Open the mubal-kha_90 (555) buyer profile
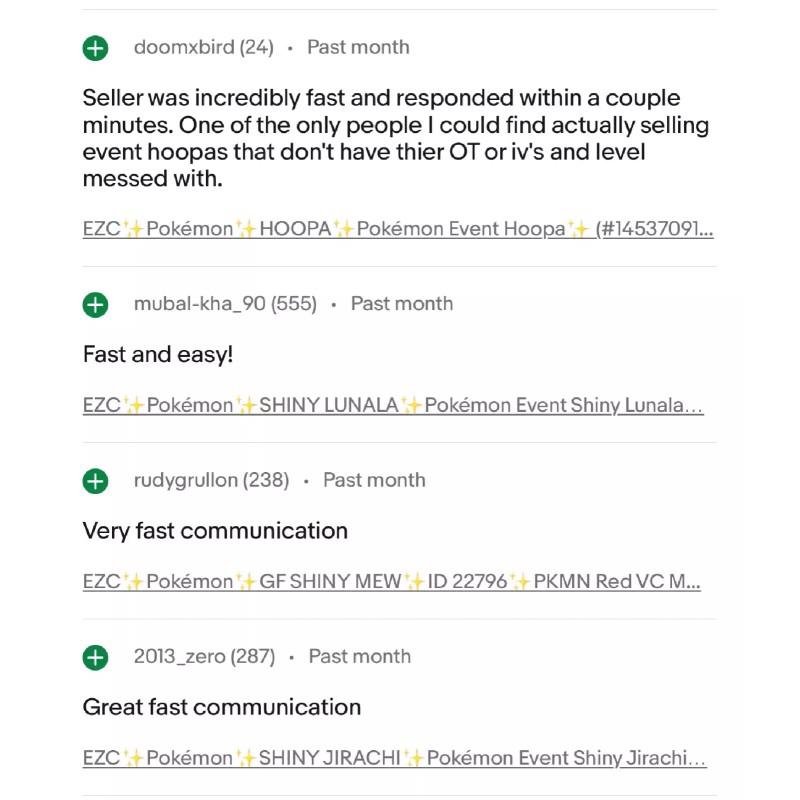Viewport: 800px width, 800px height. [225, 304]
